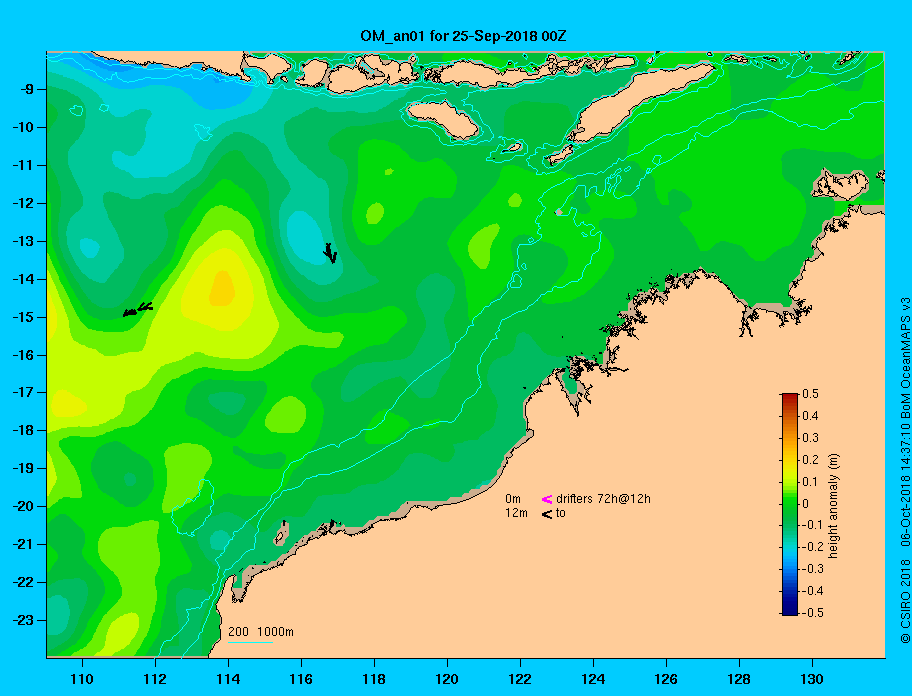Select the black drifter track near 111E 15S
The width and height of the screenshot is (912, 696).
(138, 309)
